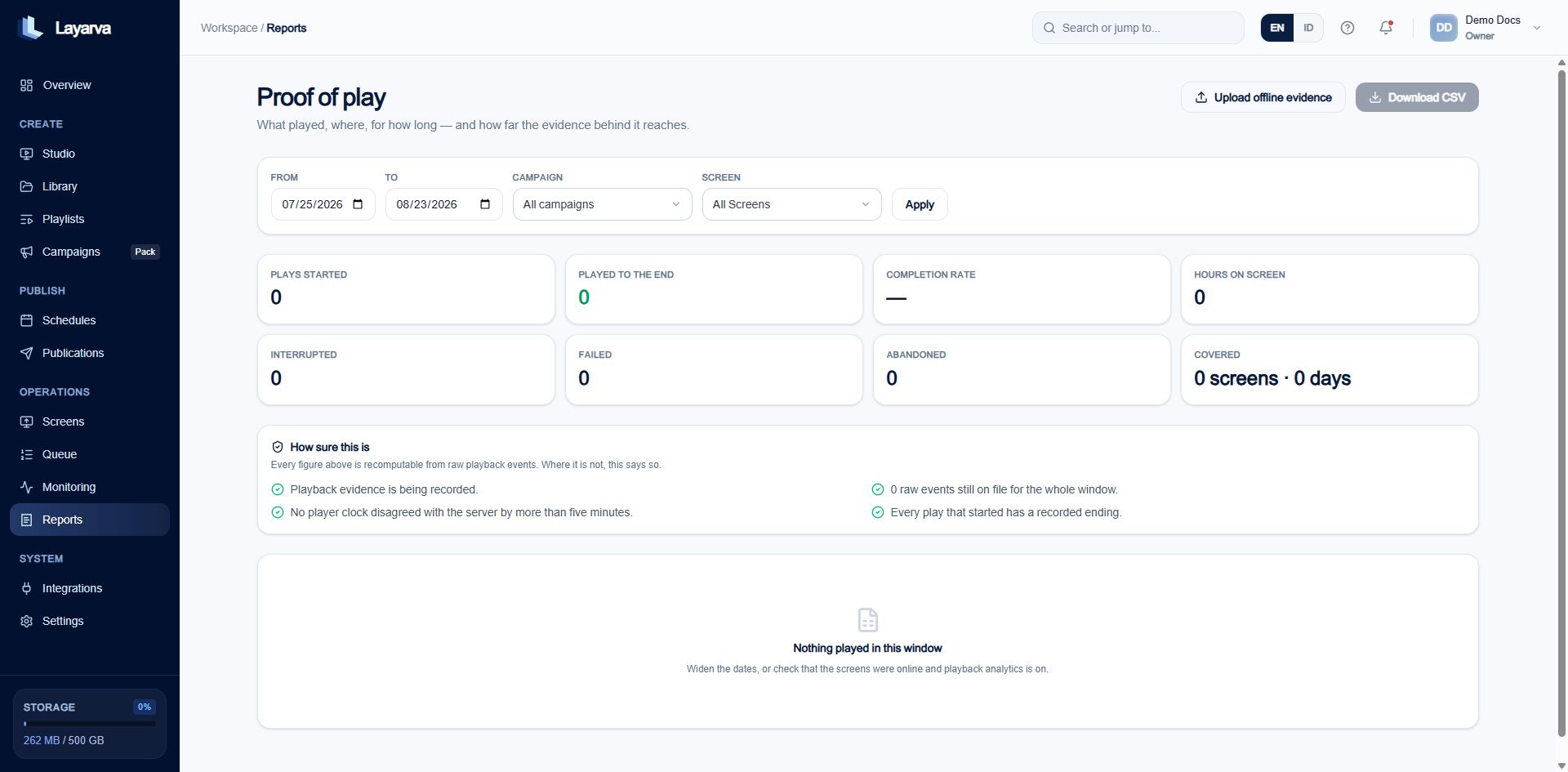Click the check icon beside Playback evidence is being recorded
Screen dimensions: 1568x772
coord(278,489)
